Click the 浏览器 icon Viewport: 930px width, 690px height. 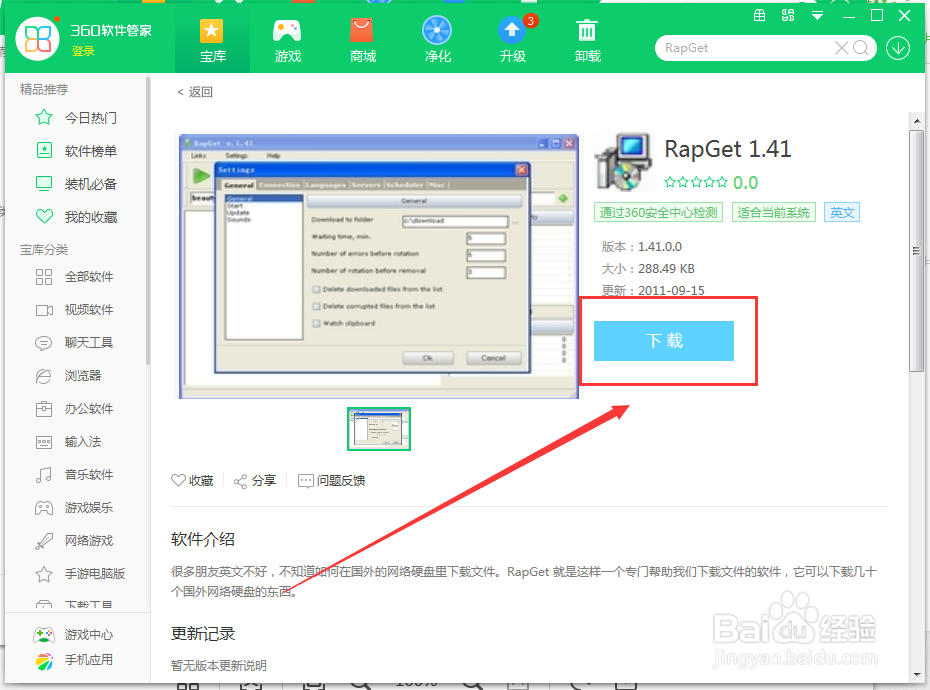(44, 376)
